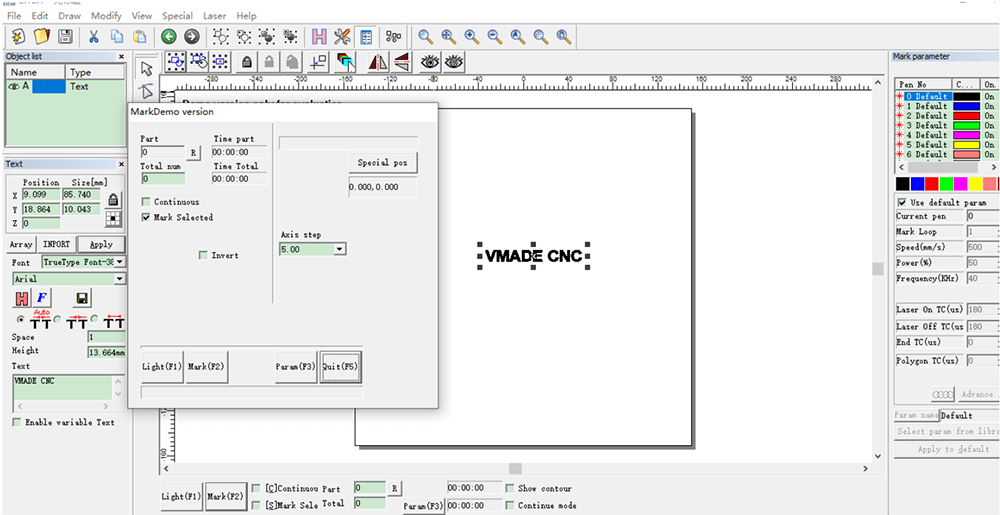Click the first eye show icon

(x=430, y=61)
